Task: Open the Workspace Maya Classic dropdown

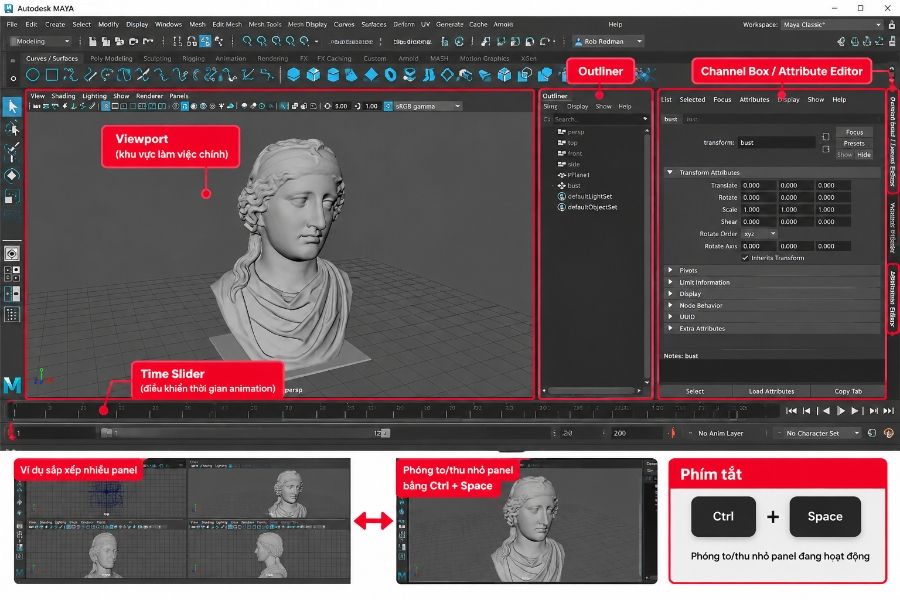Action: (832, 25)
